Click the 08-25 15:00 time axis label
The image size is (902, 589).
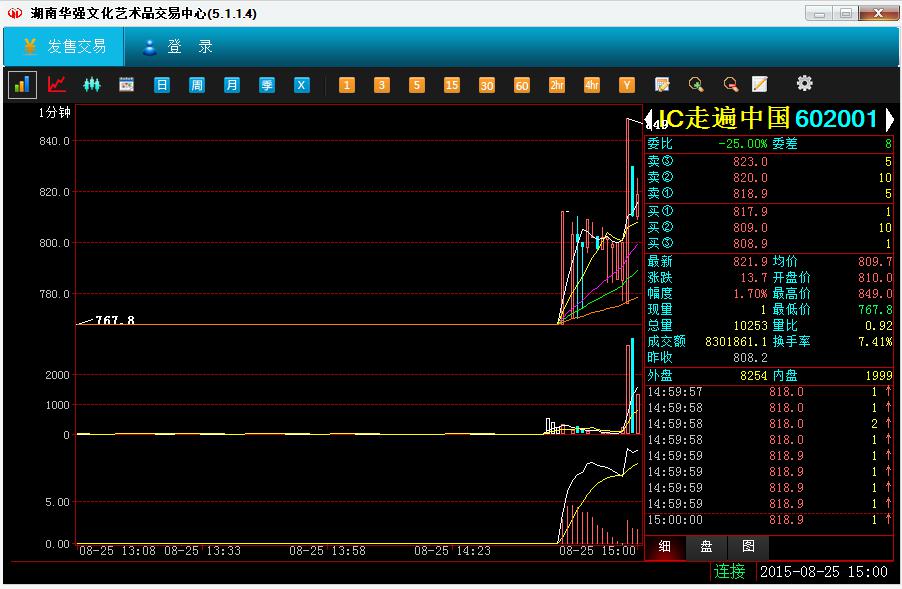[x=597, y=551]
